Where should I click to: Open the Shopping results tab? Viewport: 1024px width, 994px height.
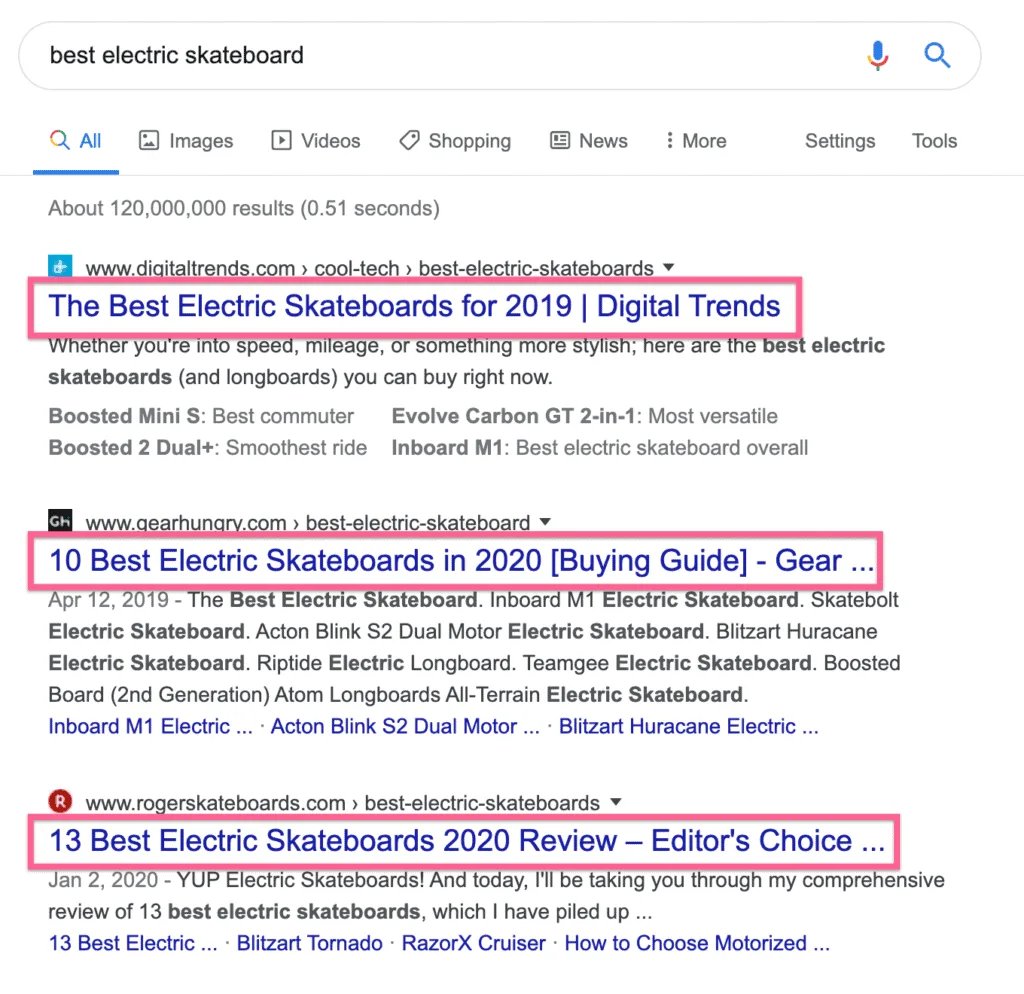[x=455, y=141]
